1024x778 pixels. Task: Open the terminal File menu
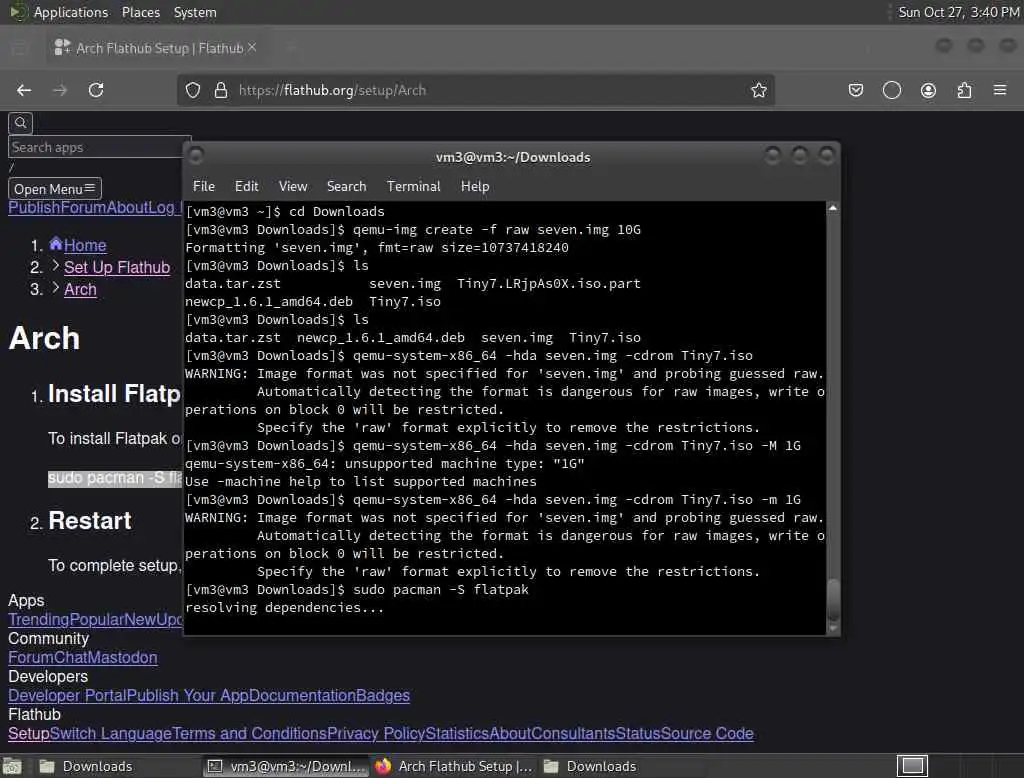coord(204,186)
